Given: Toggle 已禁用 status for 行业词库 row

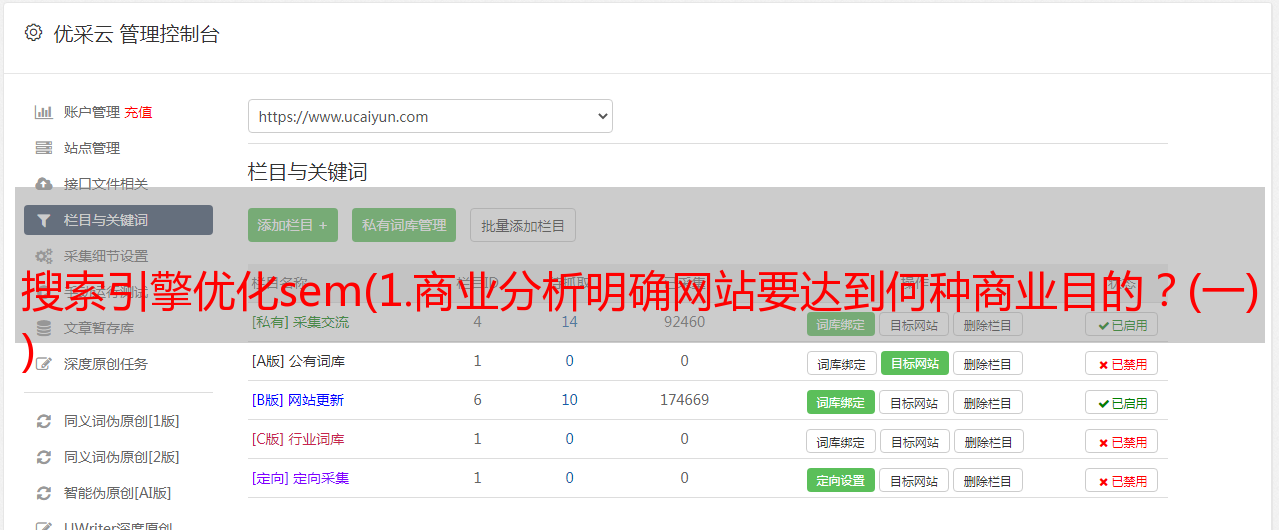Looking at the screenshot, I should tap(1121, 441).
